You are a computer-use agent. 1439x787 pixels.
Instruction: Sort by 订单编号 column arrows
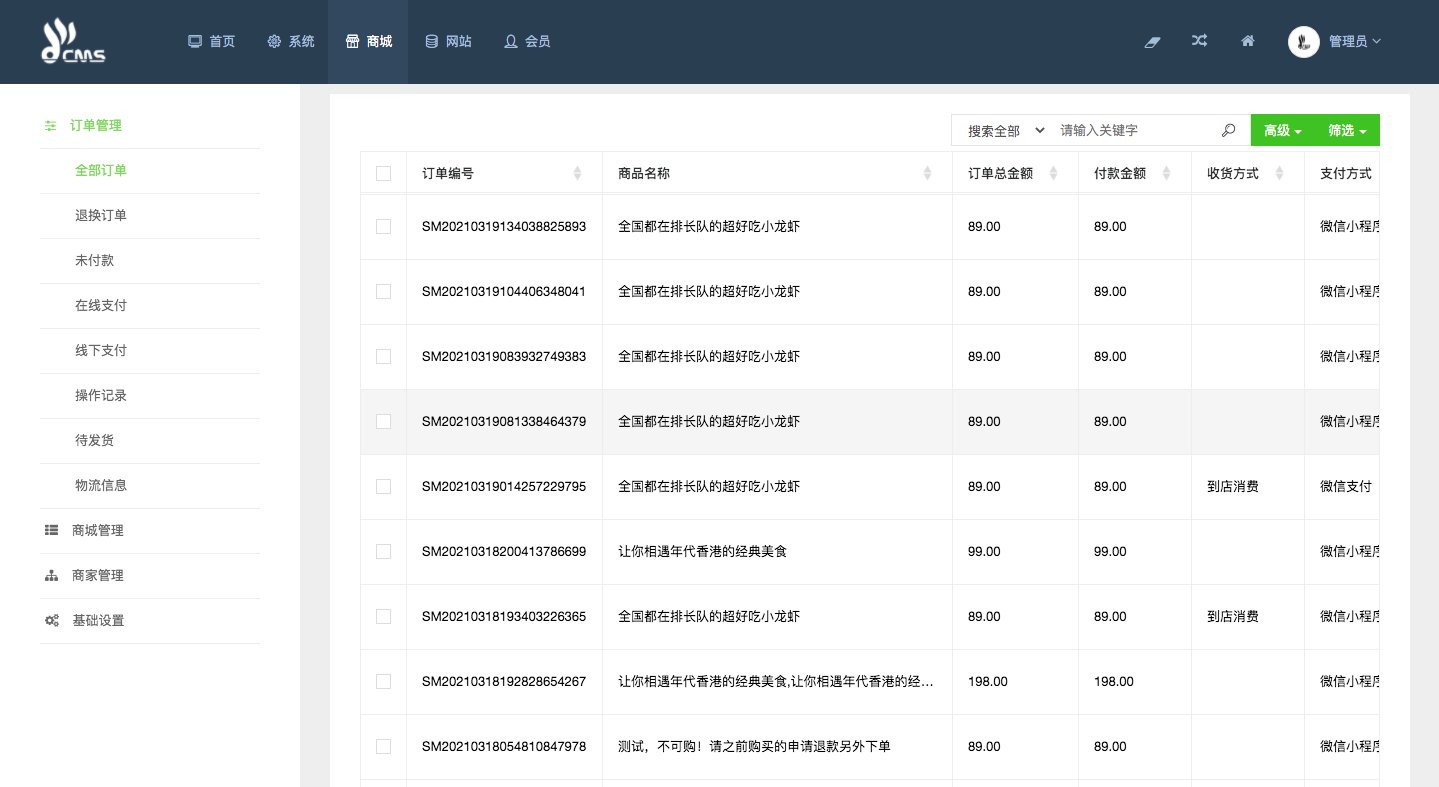coord(577,173)
